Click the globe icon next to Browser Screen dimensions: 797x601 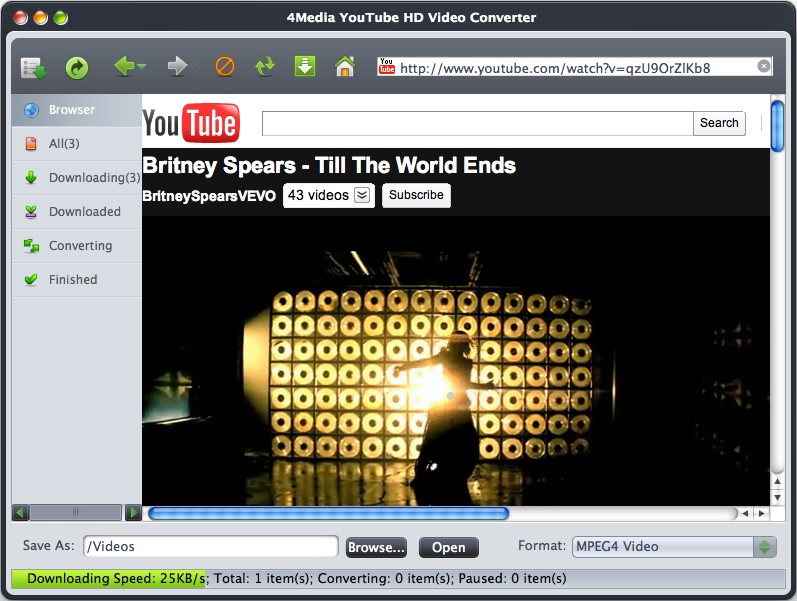click(x=31, y=110)
